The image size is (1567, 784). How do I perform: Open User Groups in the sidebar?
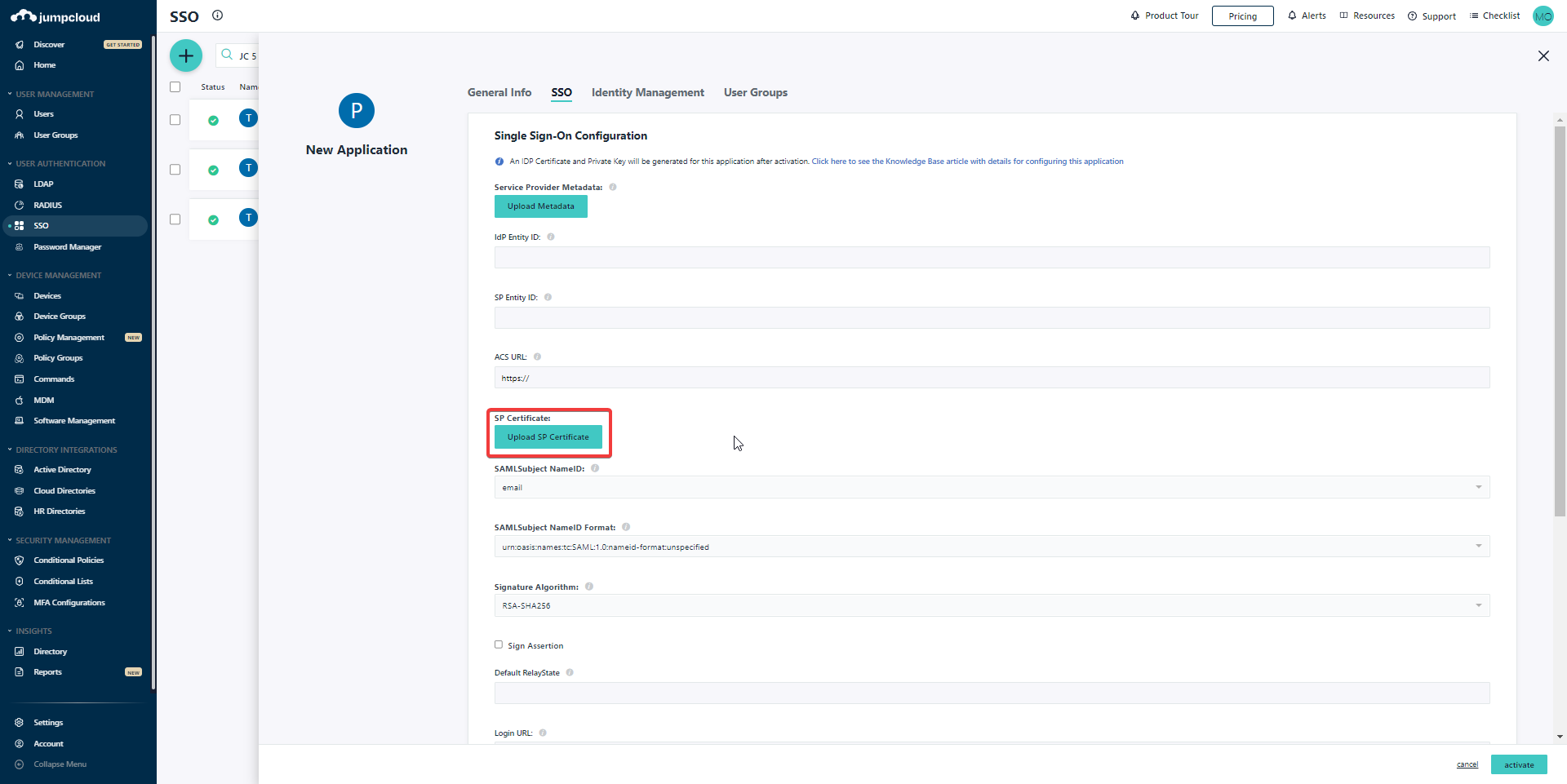(55, 135)
